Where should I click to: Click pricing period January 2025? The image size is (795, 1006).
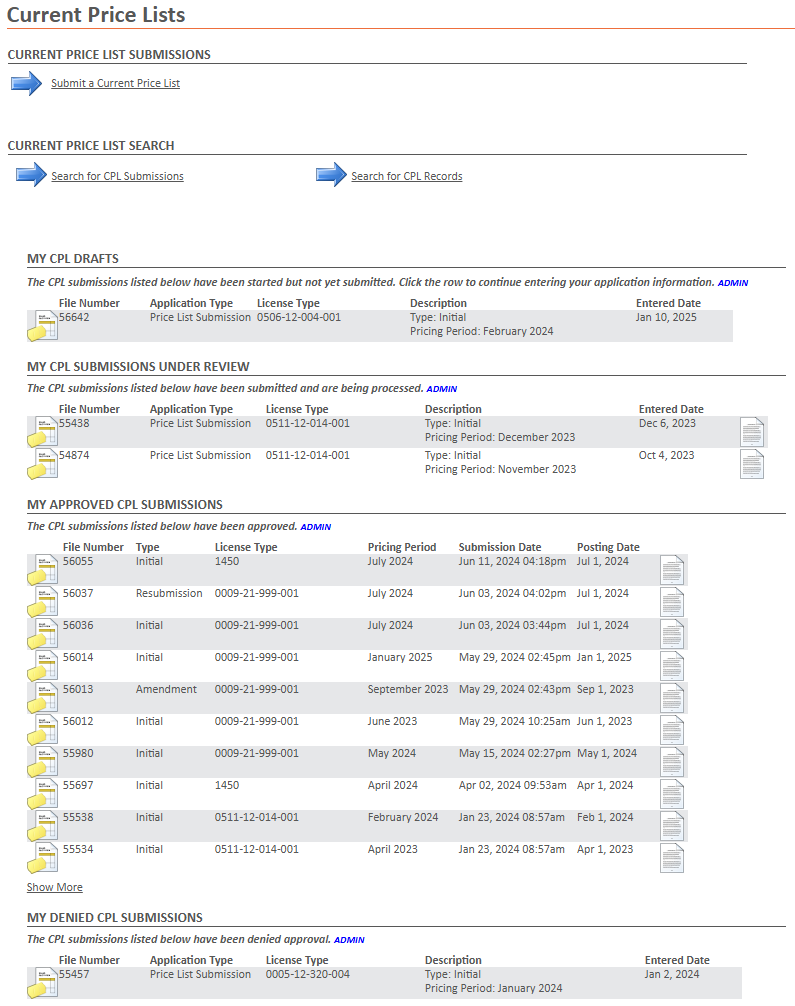click(400, 658)
